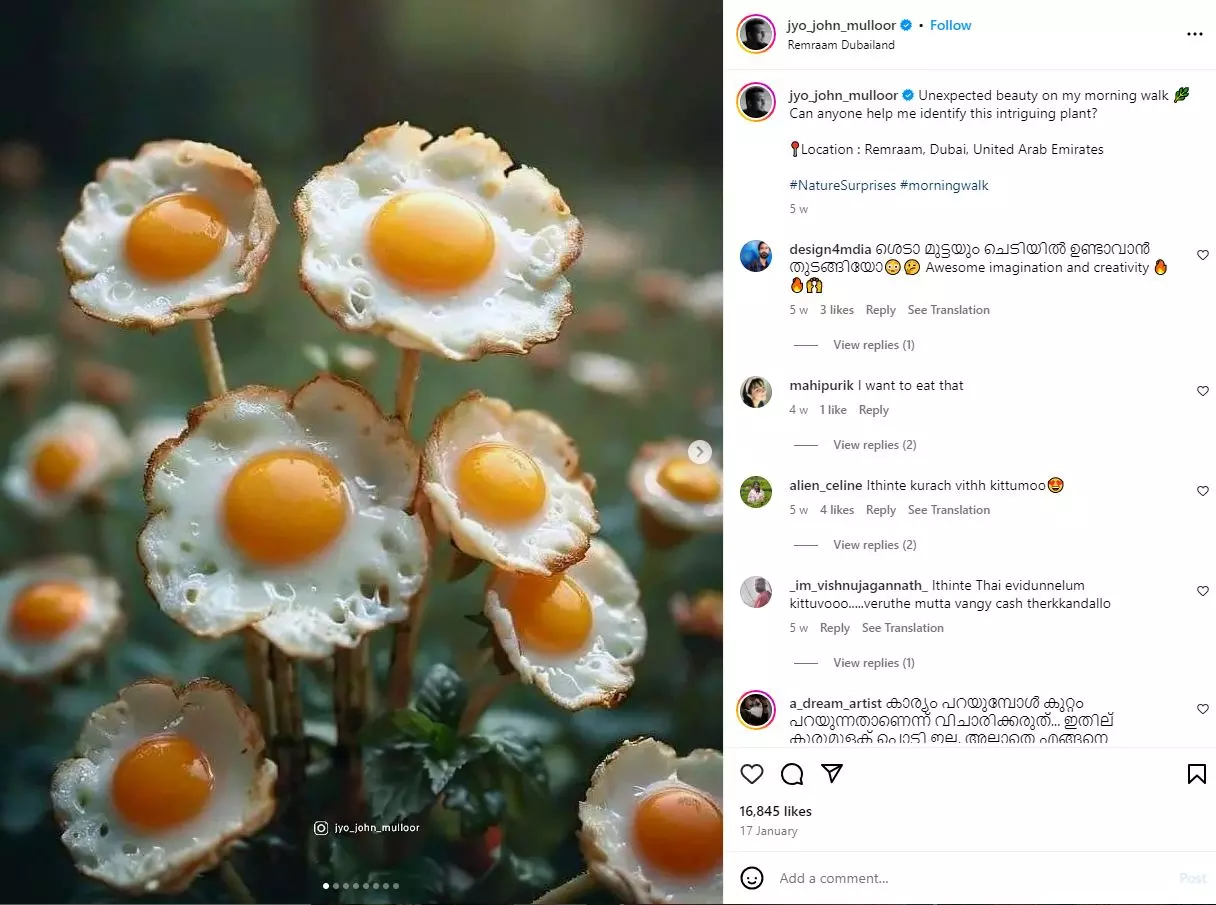Image resolution: width=1216 pixels, height=905 pixels.
Task: Like the post with the heart icon
Action: (x=752, y=774)
